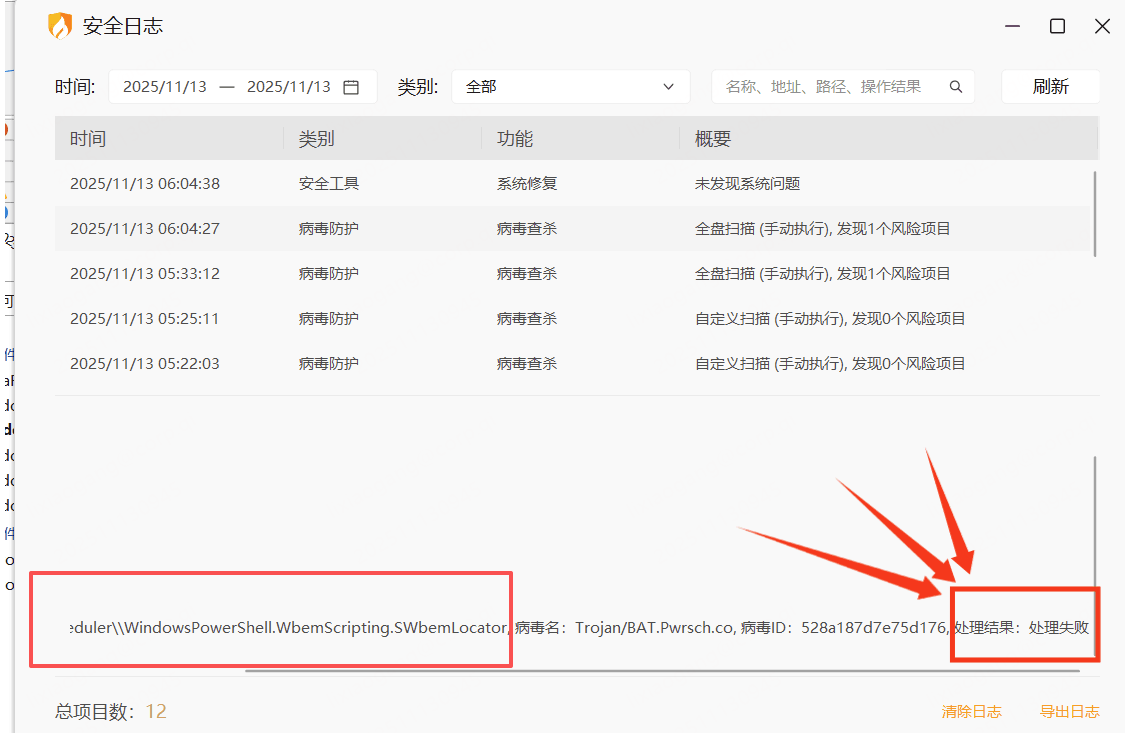Maximize the 安全日志 window

pos(1057,27)
